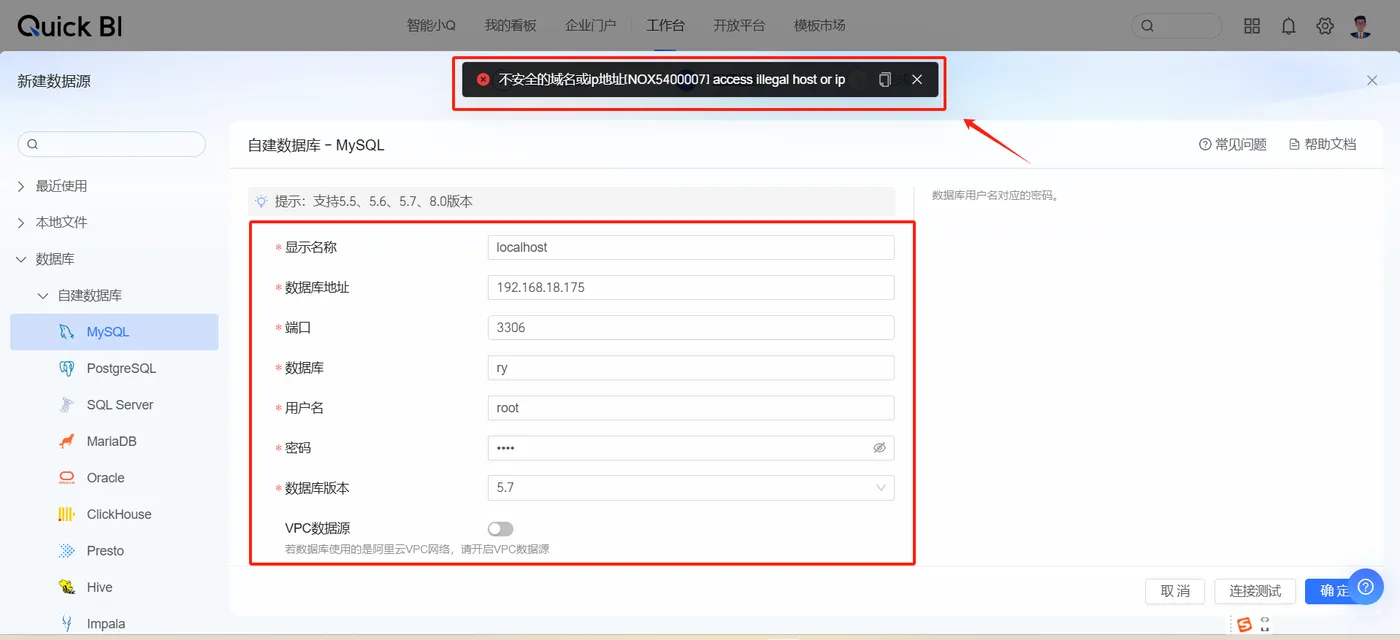Image resolution: width=1400 pixels, height=640 pixels.
Task: Click the 用户名 input field
Action: [691, 408]
